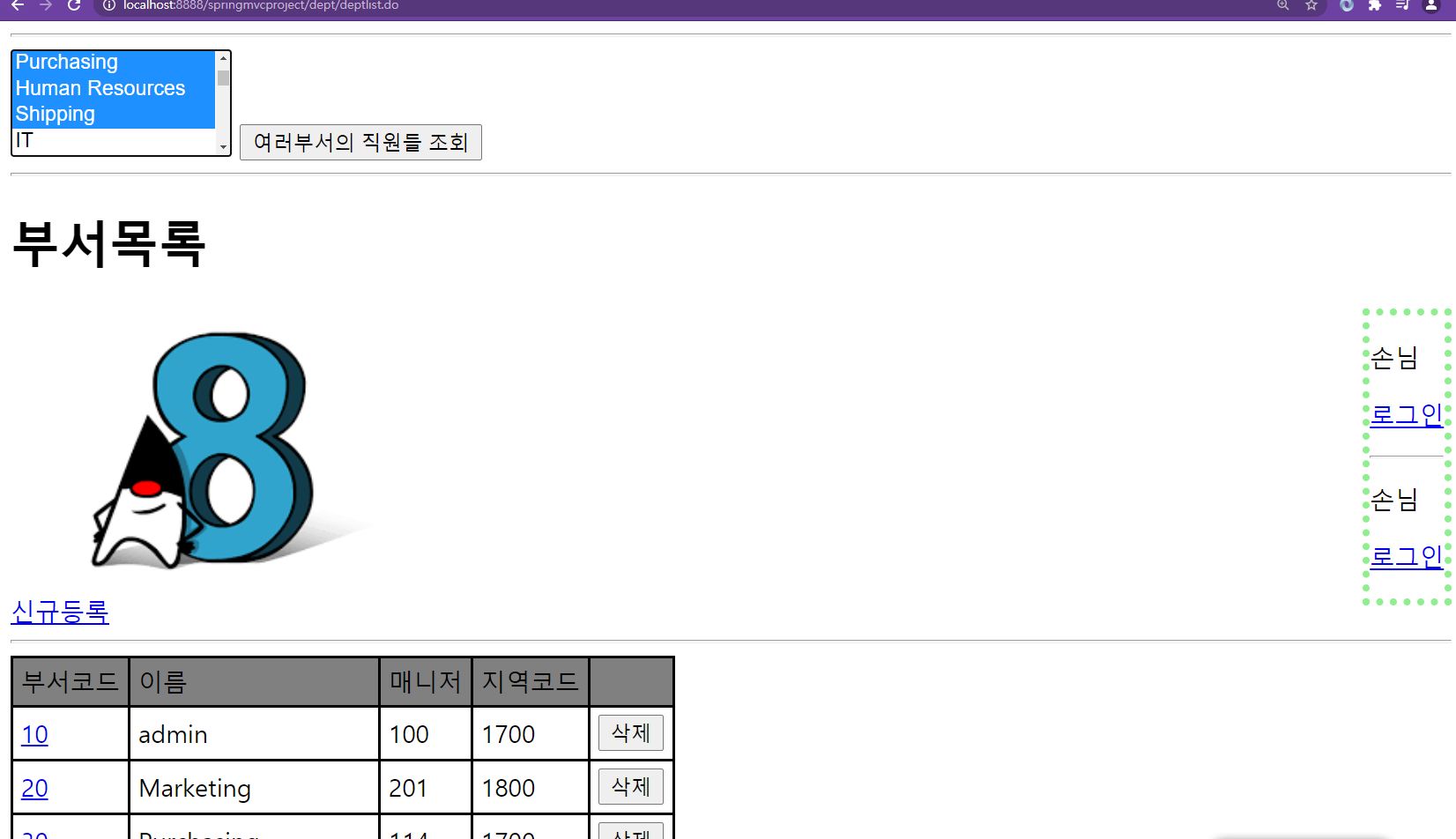The width and height of the screenshot is (1456, 839).
Task: Open site information icon beside localhost URL
Action: [x=109, y=5]
